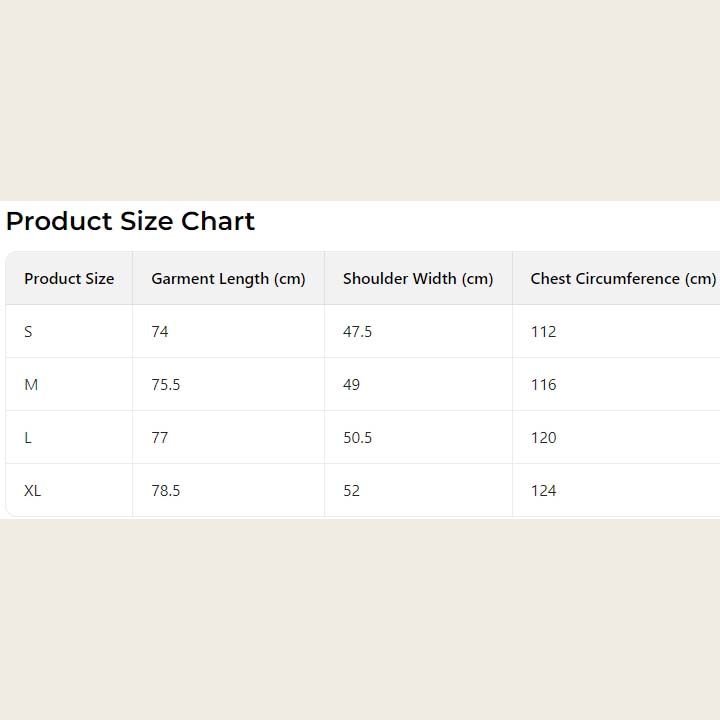The height and width of the screenshot is (720, 720).
Task: Click the Chest Circumference (cm) column header
Action: point(623,279)
